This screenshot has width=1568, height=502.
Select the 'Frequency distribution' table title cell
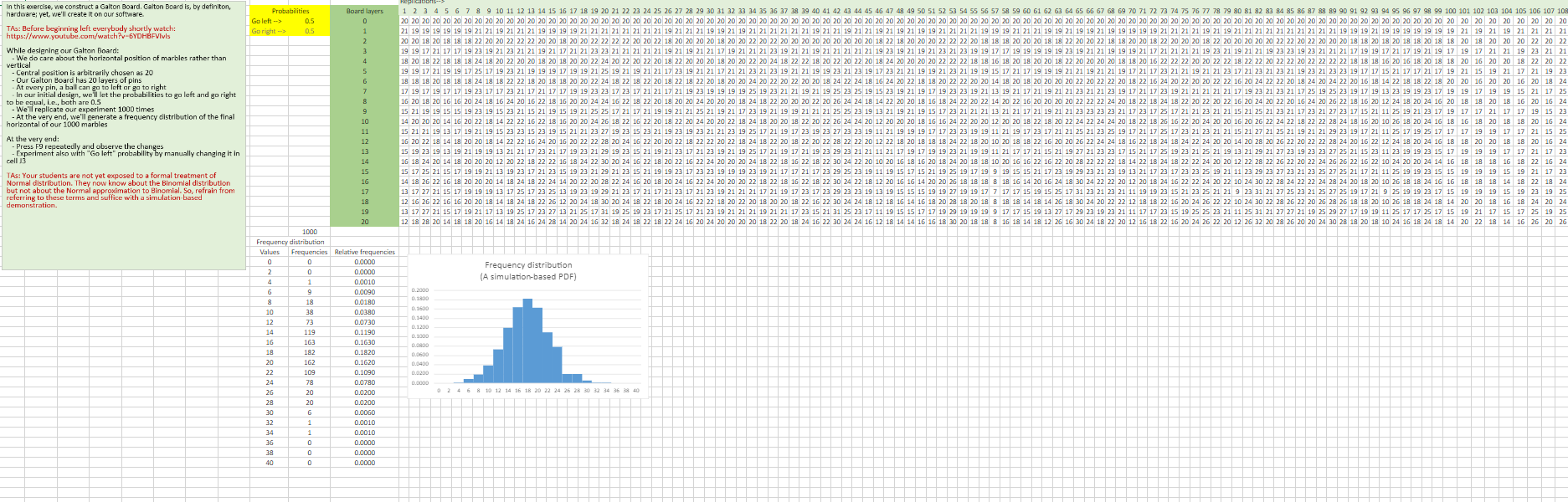click(x=290, y=242)
